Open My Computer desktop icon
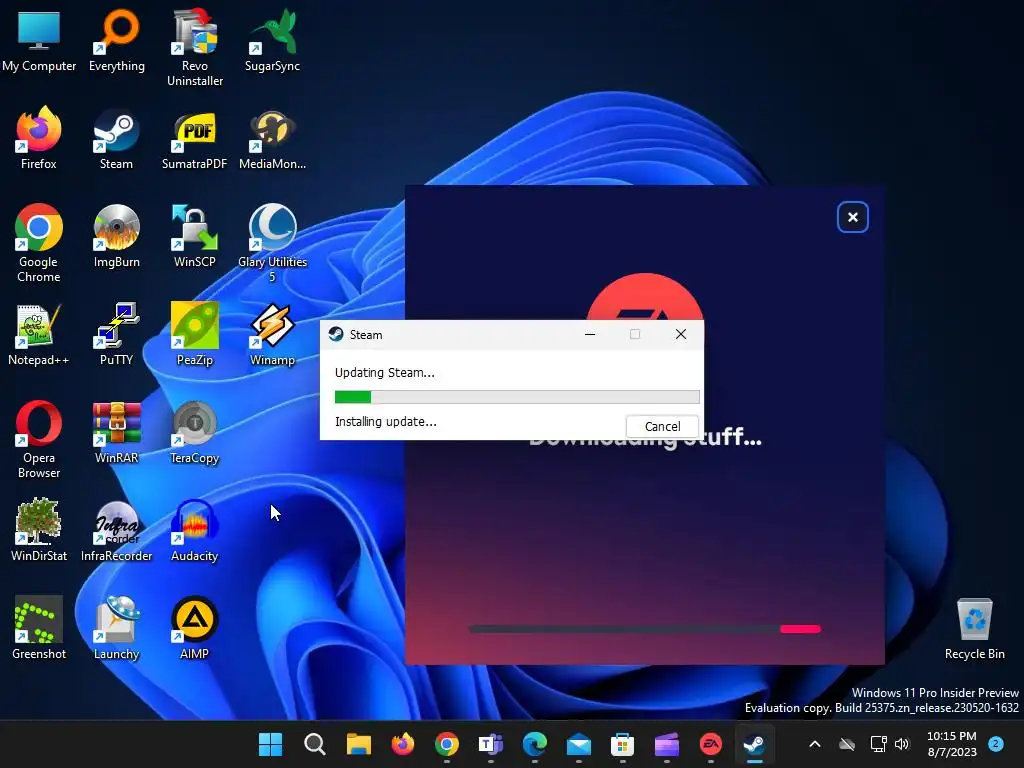This screenshot has height=768, width=1024. pyautogui.click(x=39, y=40)
